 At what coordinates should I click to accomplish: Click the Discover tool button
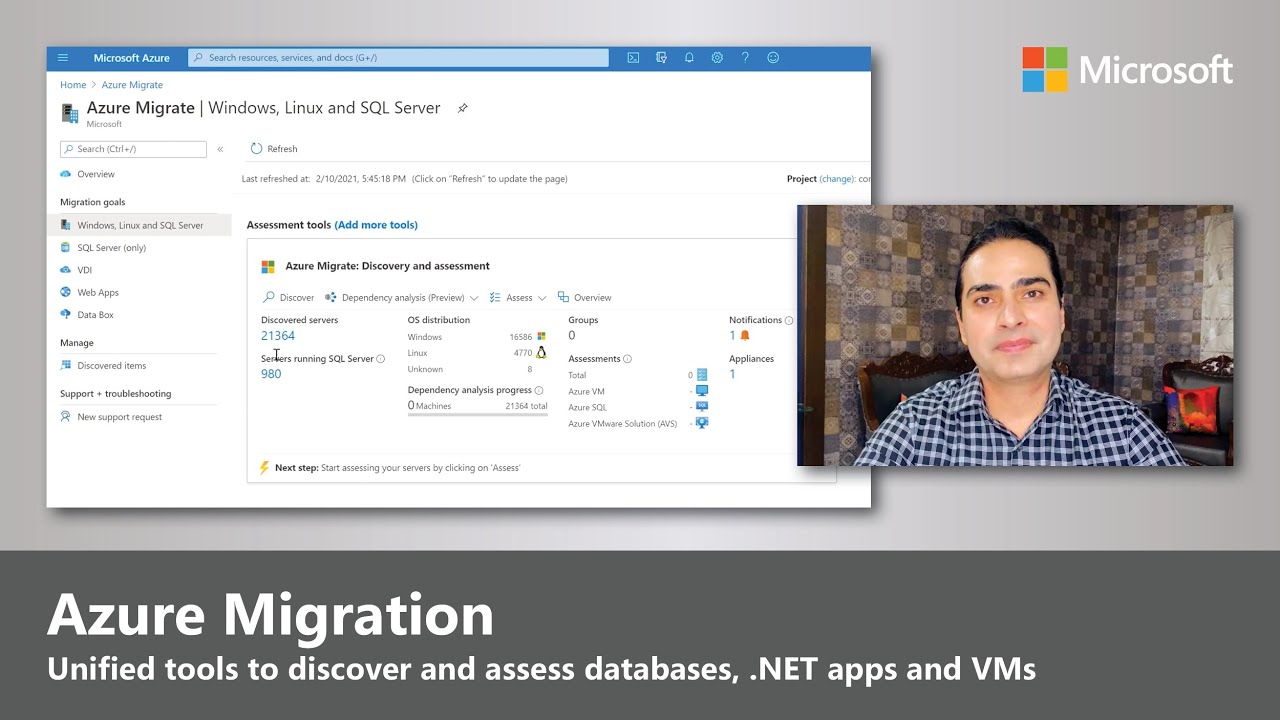288,298
